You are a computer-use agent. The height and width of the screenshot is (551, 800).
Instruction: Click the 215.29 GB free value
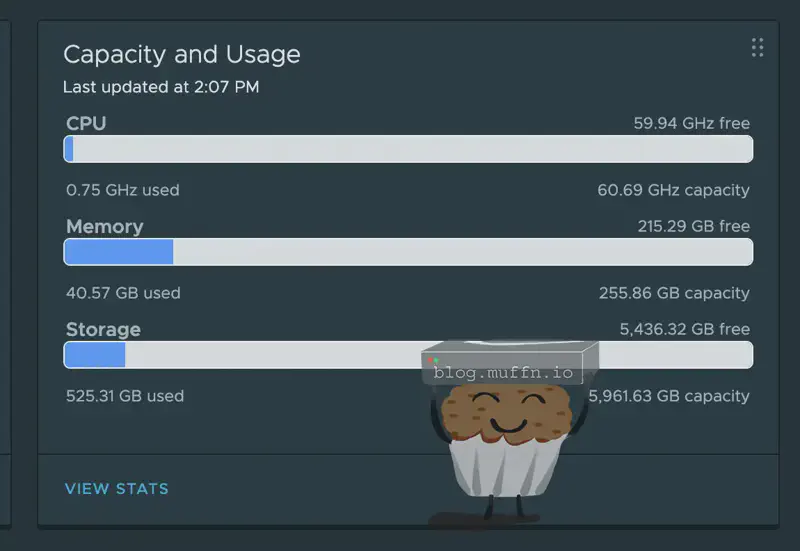[693, 227]
